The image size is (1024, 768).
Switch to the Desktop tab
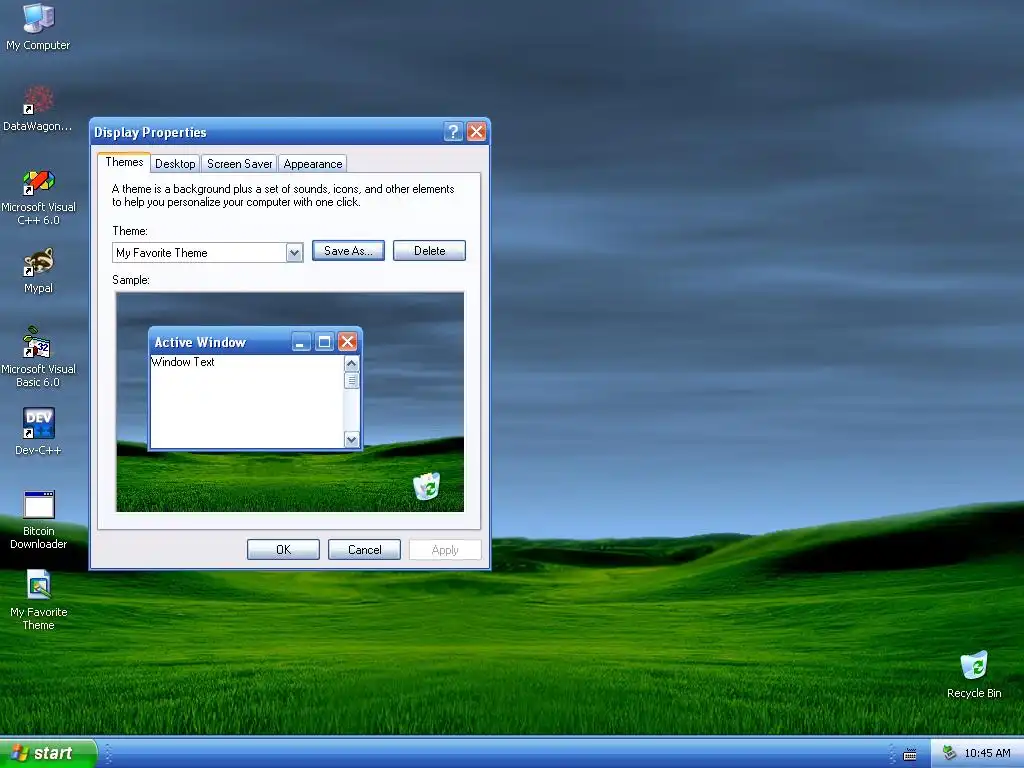(175, 164)
